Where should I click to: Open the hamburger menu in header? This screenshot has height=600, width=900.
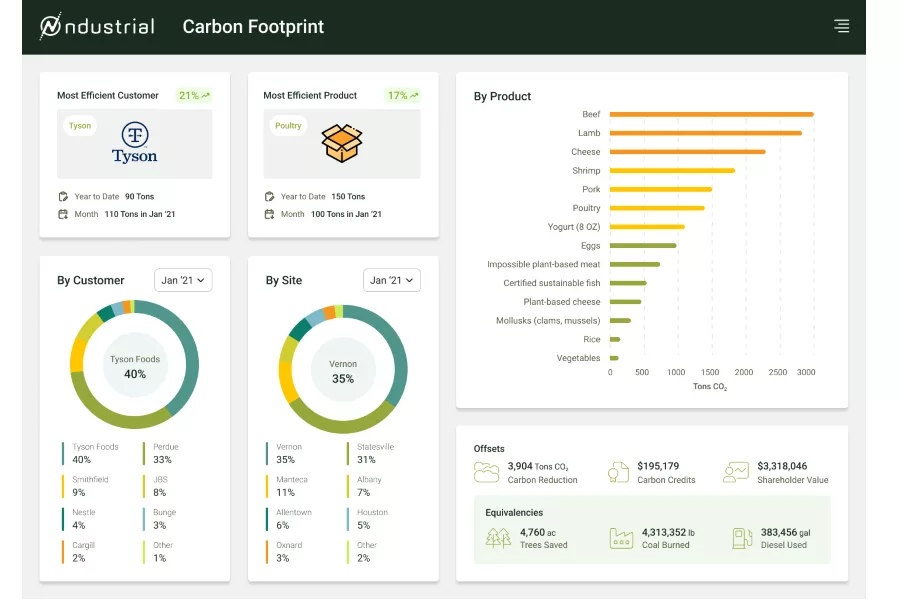point(841,27)
